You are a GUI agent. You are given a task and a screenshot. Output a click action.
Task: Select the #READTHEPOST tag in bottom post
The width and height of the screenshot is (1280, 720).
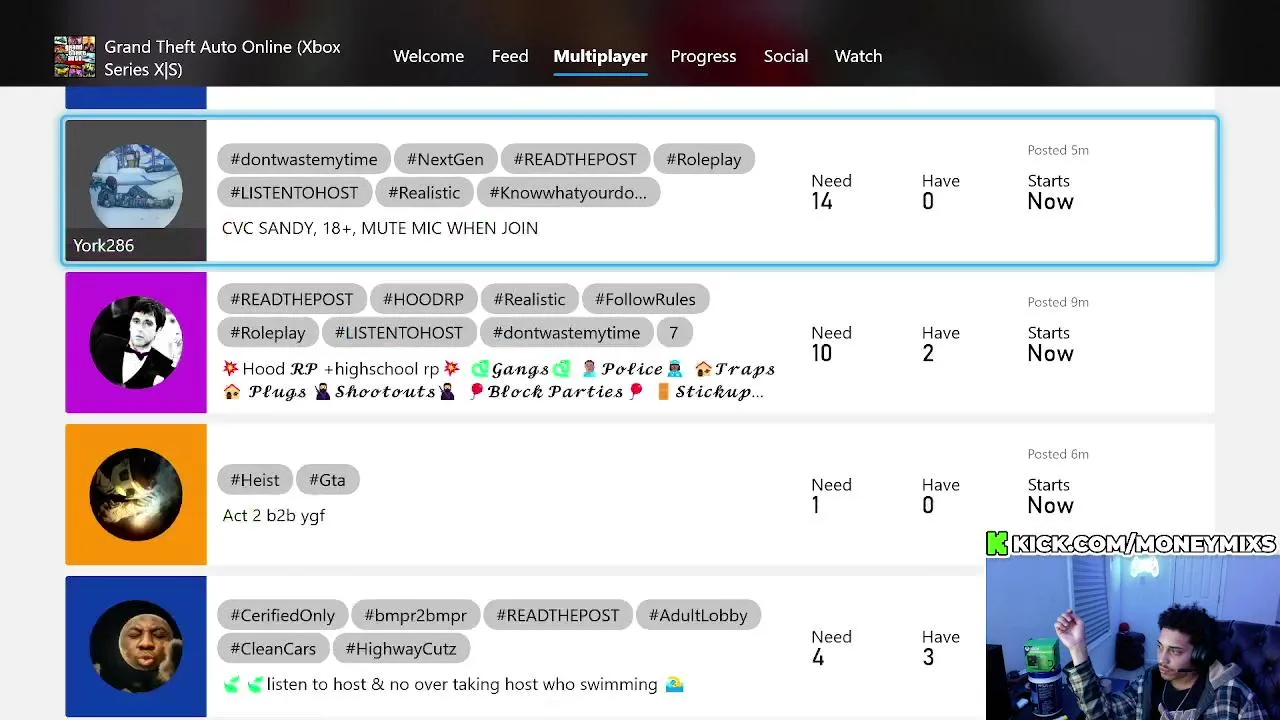click(x=558, y=615)
